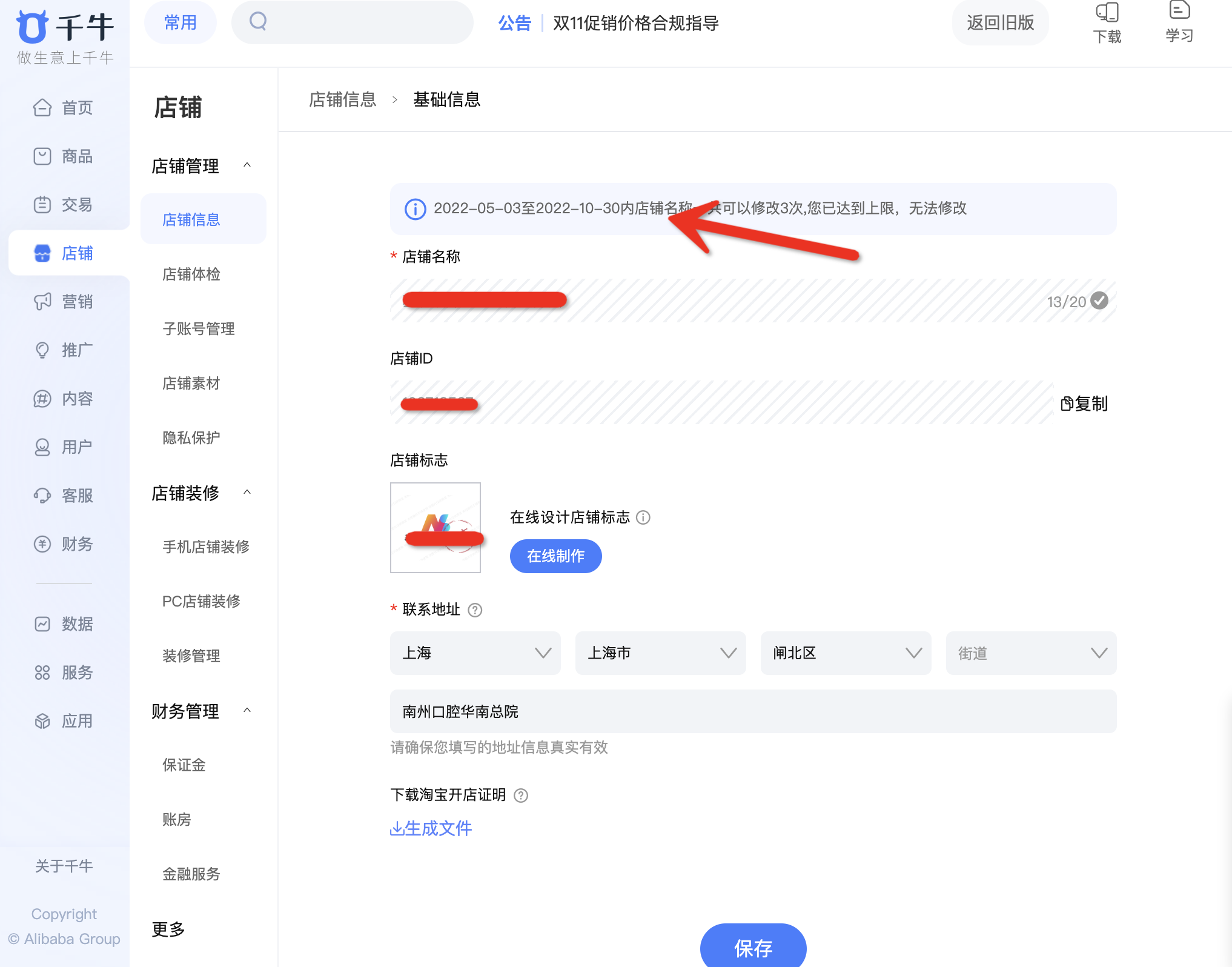
Task: Click the 公告 label
Action: tap(515, 23)
